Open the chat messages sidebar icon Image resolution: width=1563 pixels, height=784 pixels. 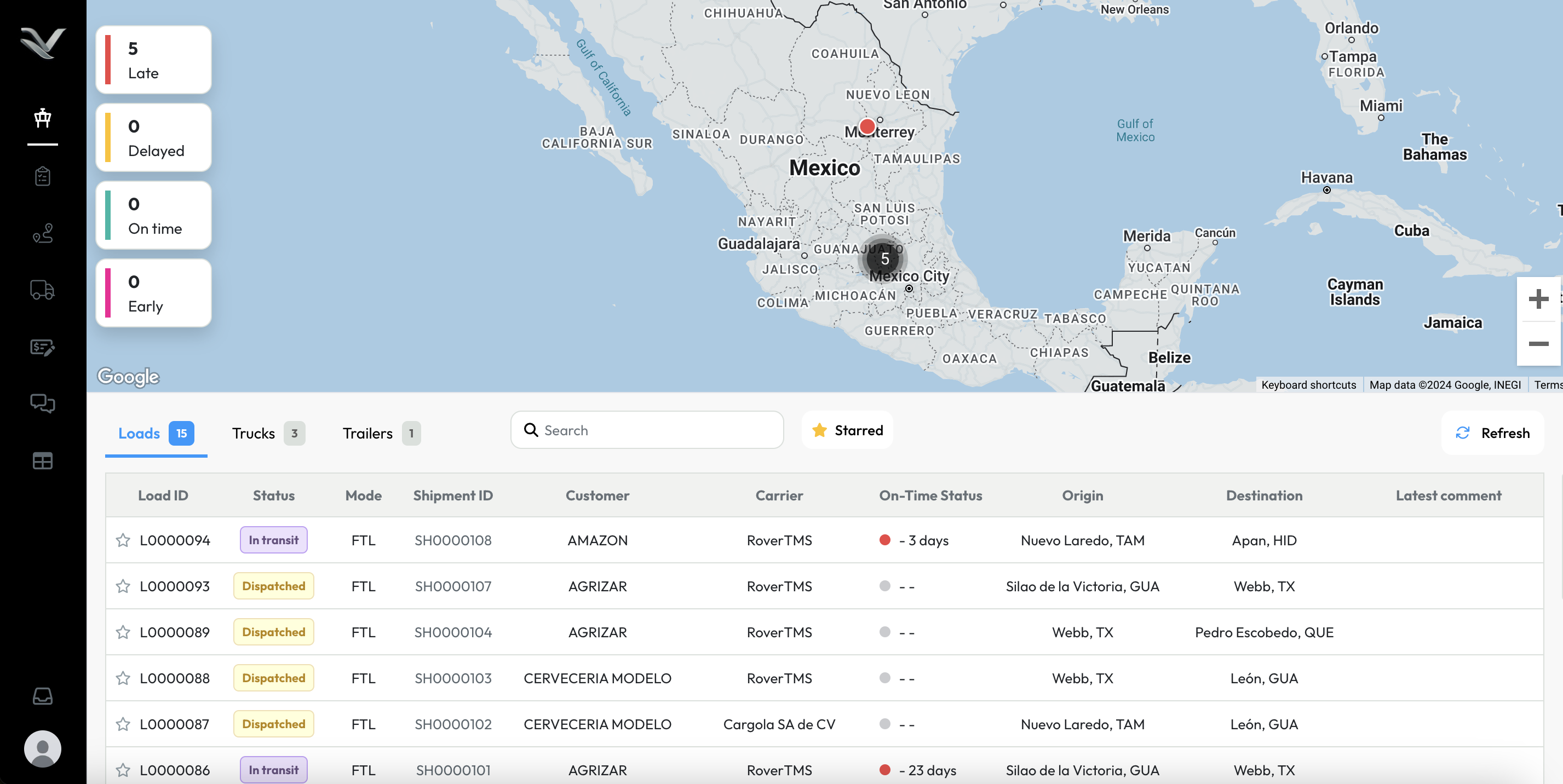pyautogui.click(x=43, y=403)
